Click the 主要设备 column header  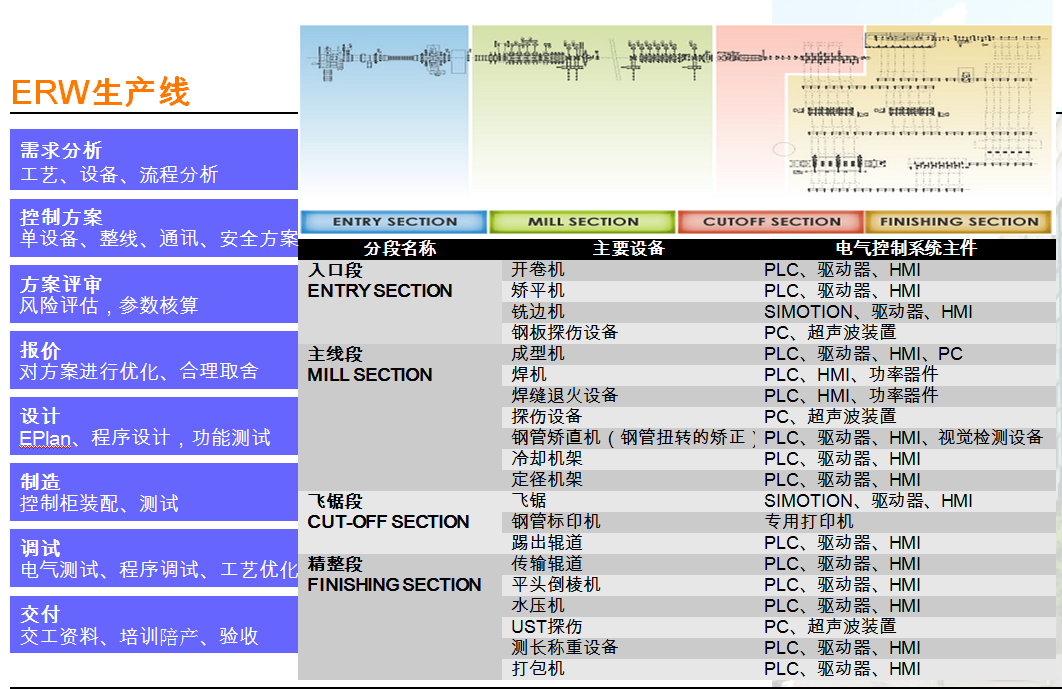click(628, 249)
